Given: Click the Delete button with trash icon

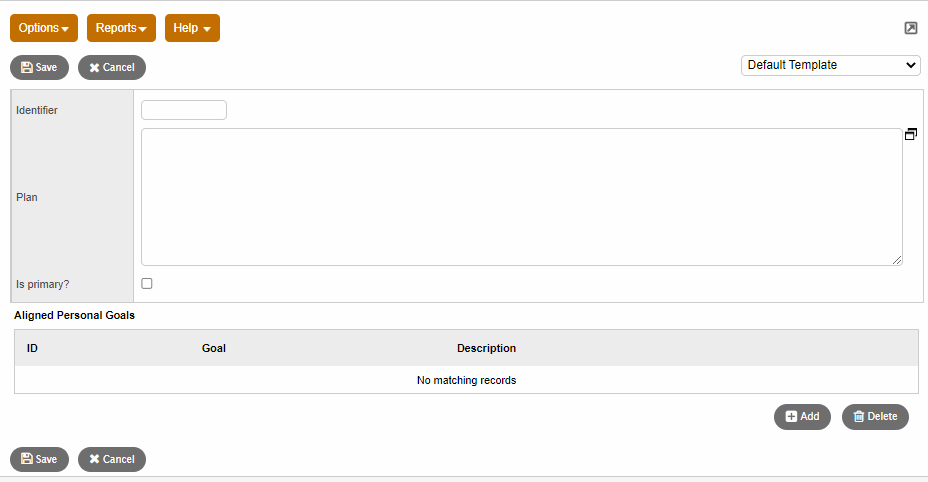Looking at the screenshot, I should [x=875, y=417].
